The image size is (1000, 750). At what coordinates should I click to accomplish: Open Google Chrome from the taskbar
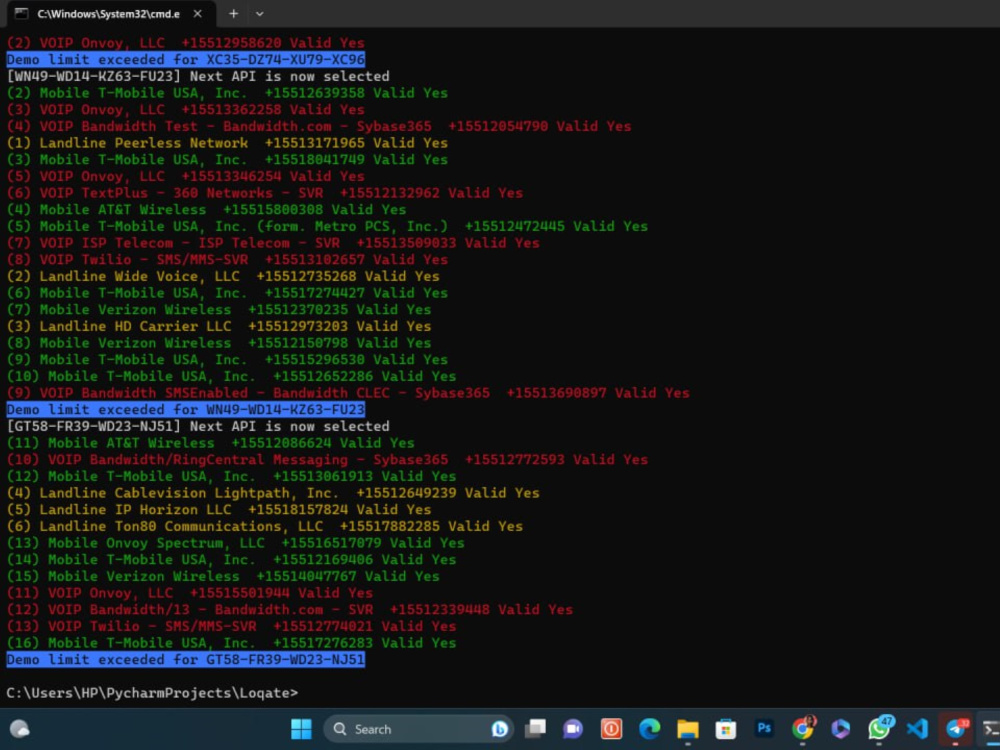pyautogui.click(x=802, y=728)
